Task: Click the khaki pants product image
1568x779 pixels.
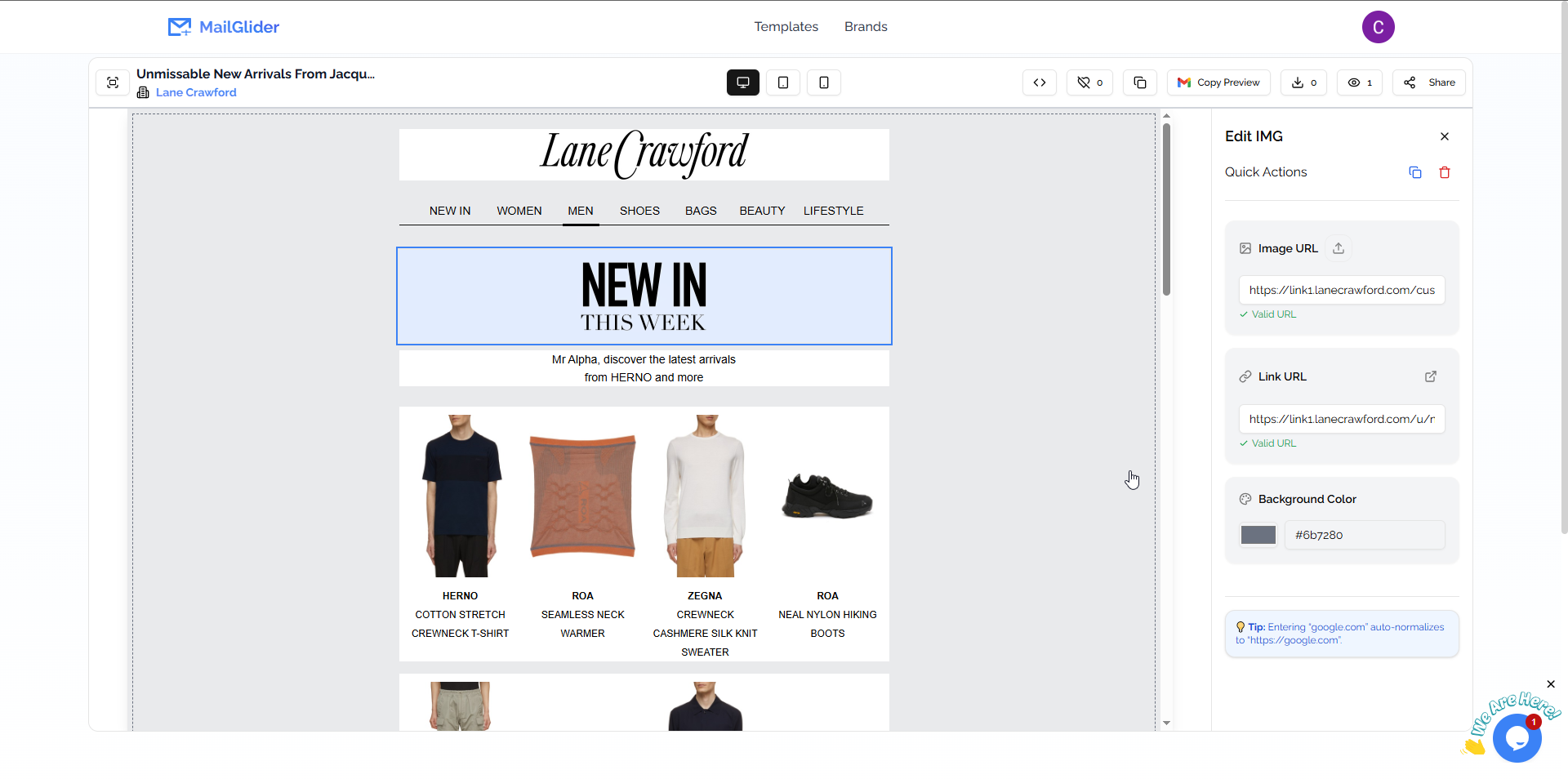Action: click(x=461, y=706)
